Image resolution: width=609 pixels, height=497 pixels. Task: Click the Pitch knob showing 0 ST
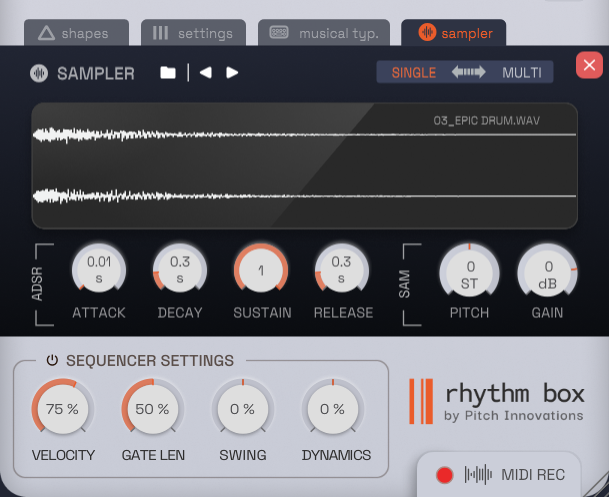click(469, 273)
